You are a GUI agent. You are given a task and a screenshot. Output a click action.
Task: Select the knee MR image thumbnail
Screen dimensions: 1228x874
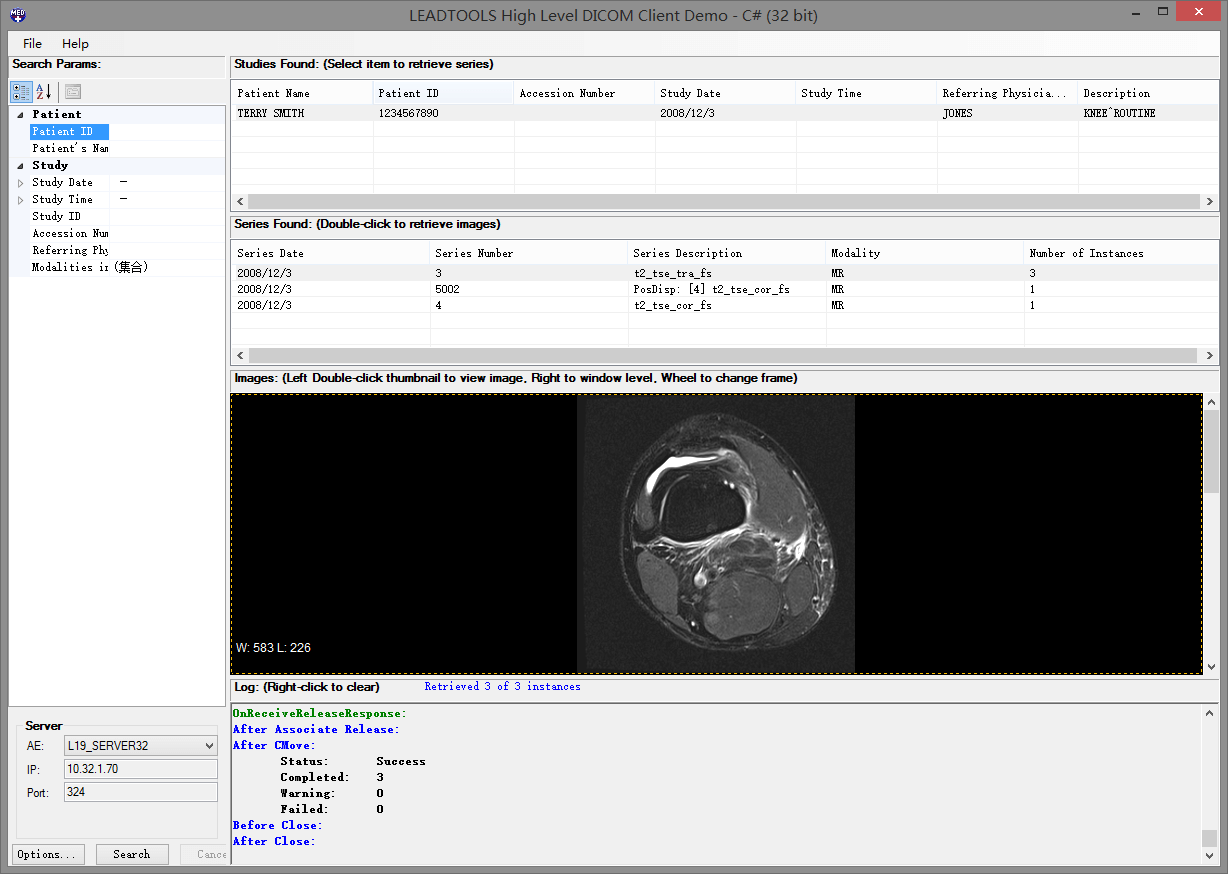(716, 533)
